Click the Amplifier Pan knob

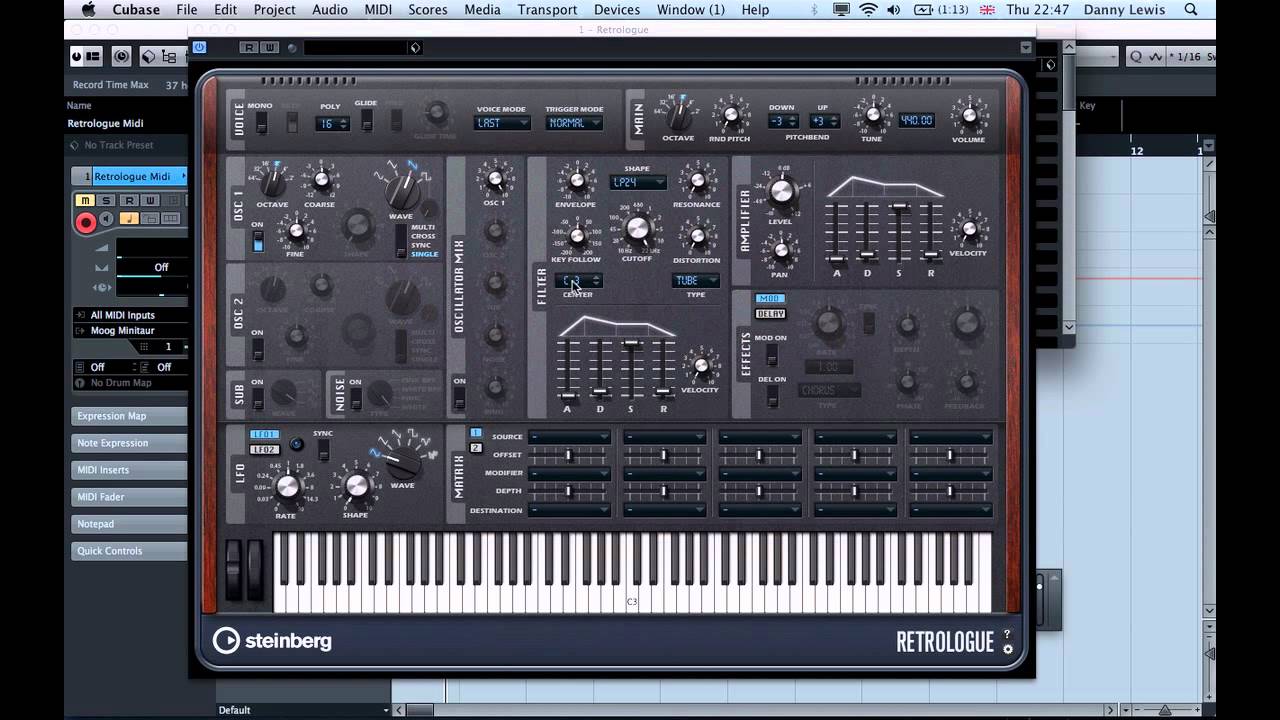(782, 250)
